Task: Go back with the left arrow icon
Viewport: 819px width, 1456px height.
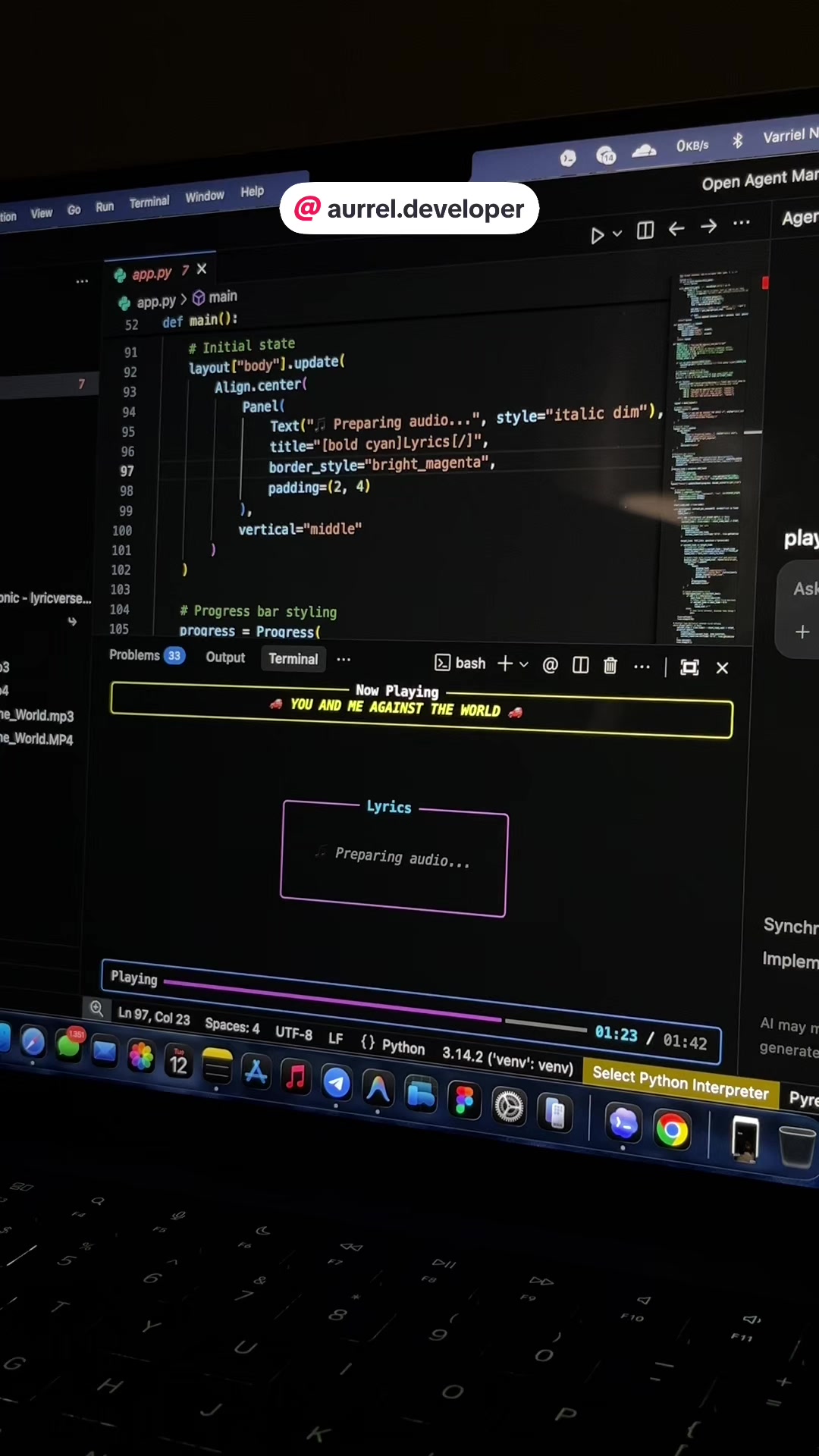Action: point(676,228)
